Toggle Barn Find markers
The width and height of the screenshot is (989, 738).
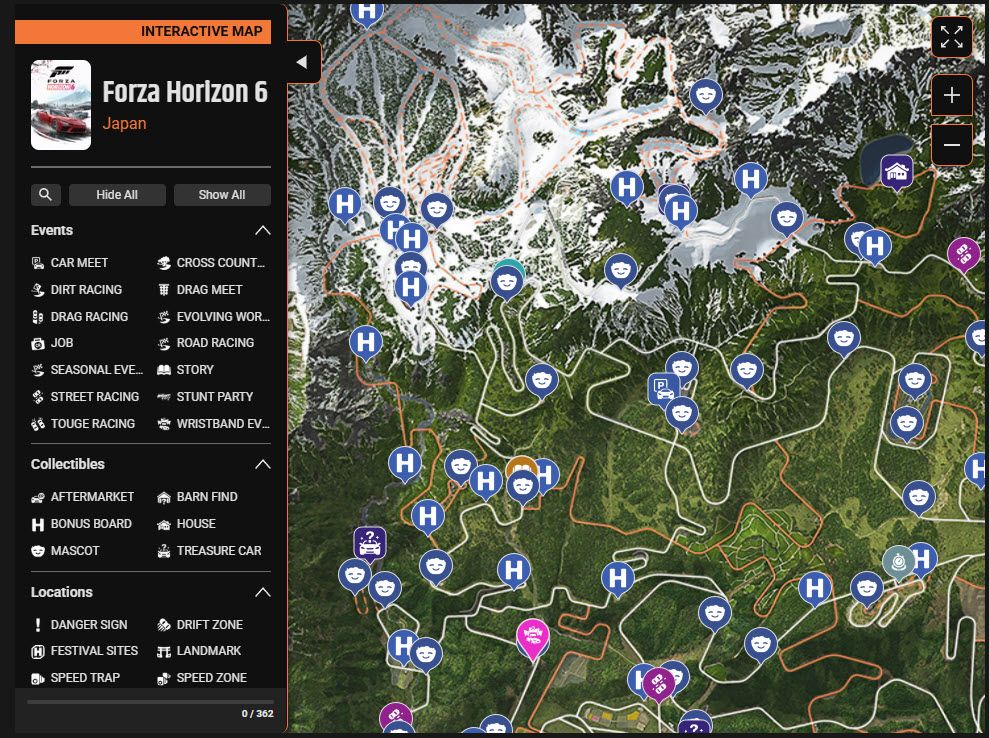coord(197,497)
